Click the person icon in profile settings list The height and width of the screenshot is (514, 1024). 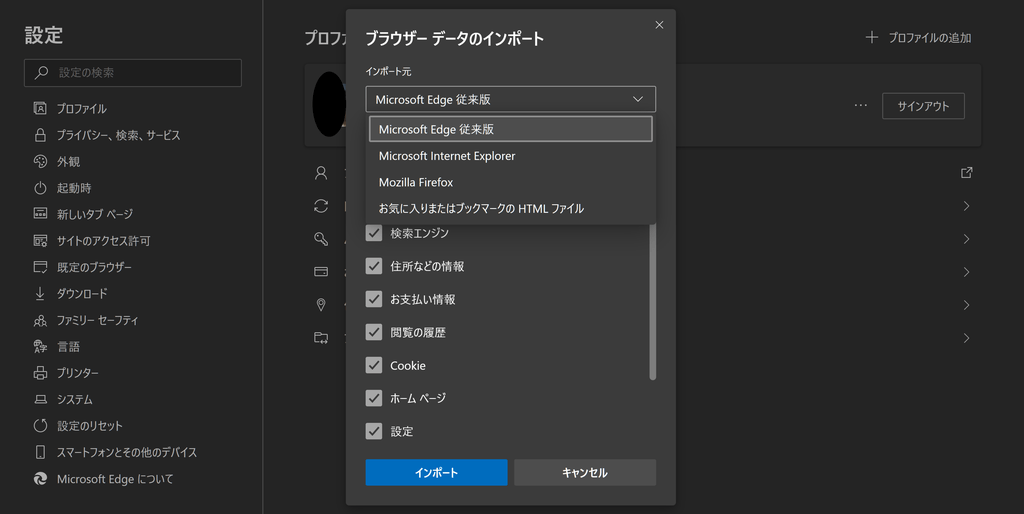click(321, 172)
